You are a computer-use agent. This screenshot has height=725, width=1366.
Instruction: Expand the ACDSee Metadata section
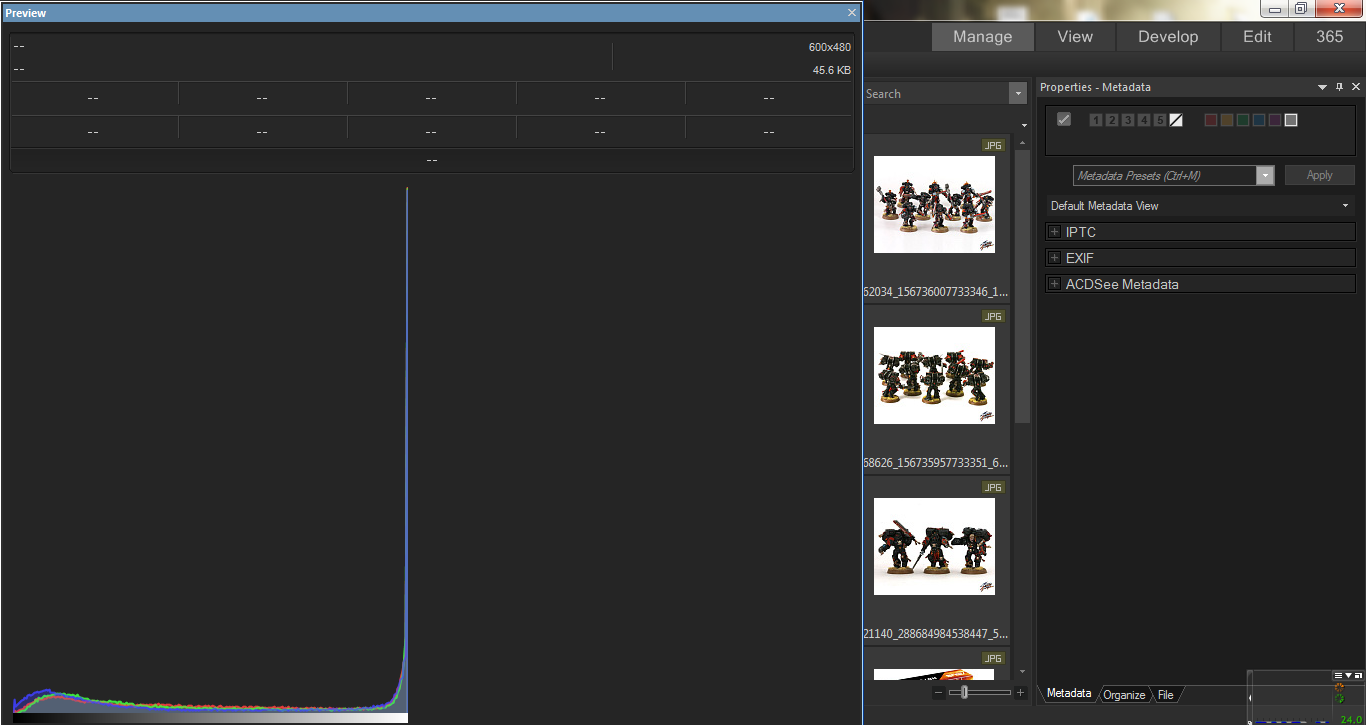pos(1054,284)
